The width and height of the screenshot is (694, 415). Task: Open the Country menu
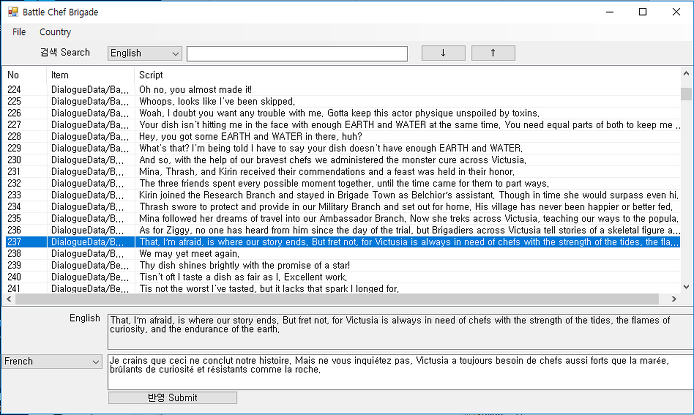click(55, 32)
